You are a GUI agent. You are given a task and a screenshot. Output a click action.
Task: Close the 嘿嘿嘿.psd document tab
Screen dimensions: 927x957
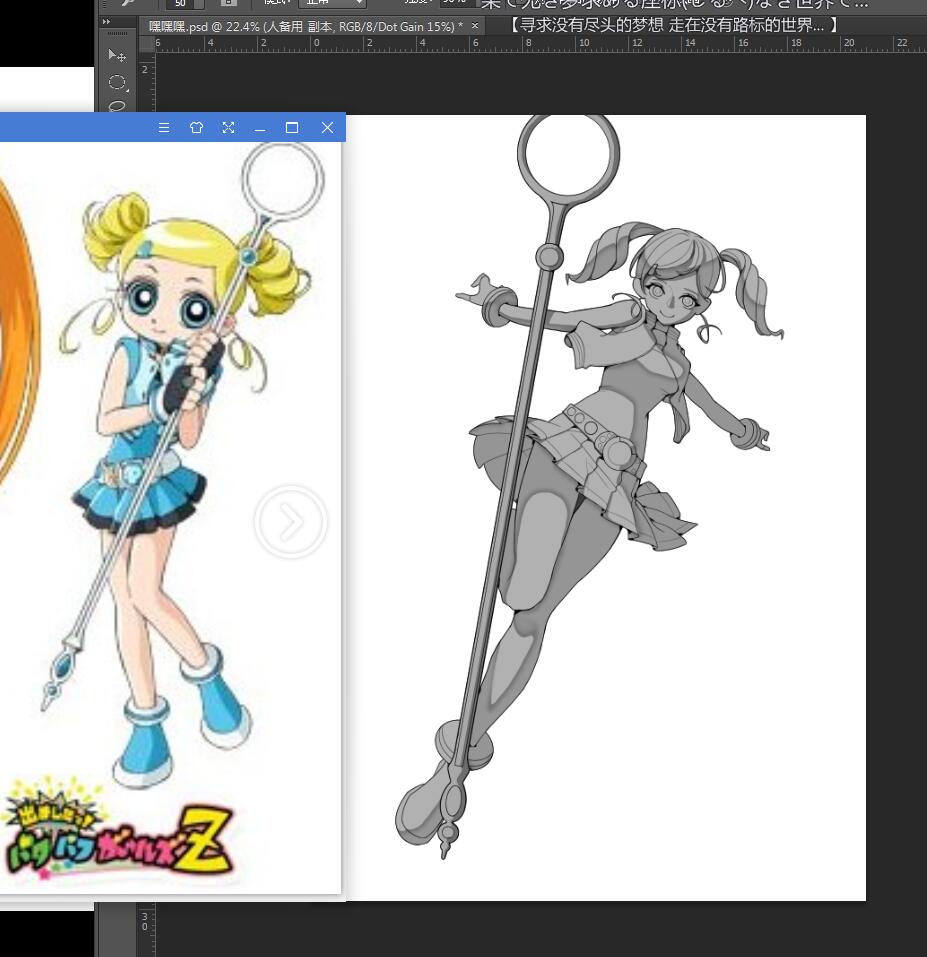(x=475, y=26)
